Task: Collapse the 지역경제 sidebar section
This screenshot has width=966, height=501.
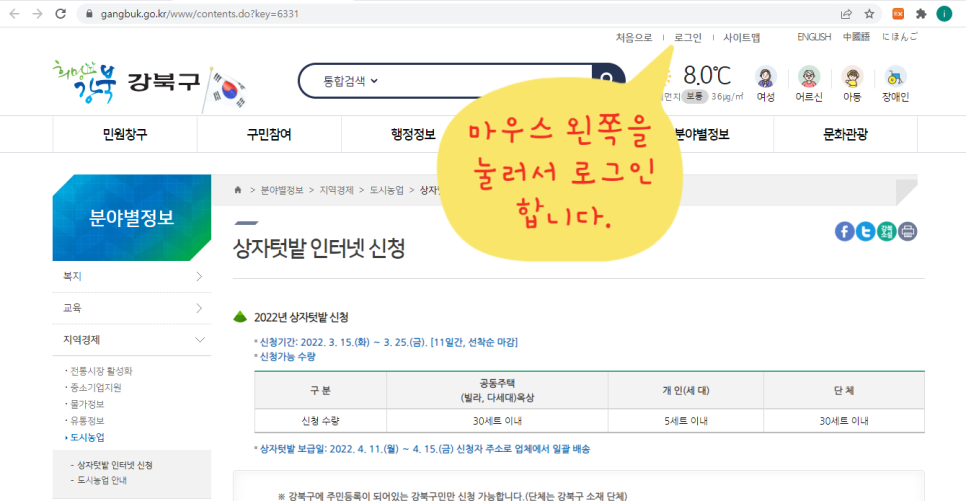Action: pyautogui.click(x=132, y=340)
